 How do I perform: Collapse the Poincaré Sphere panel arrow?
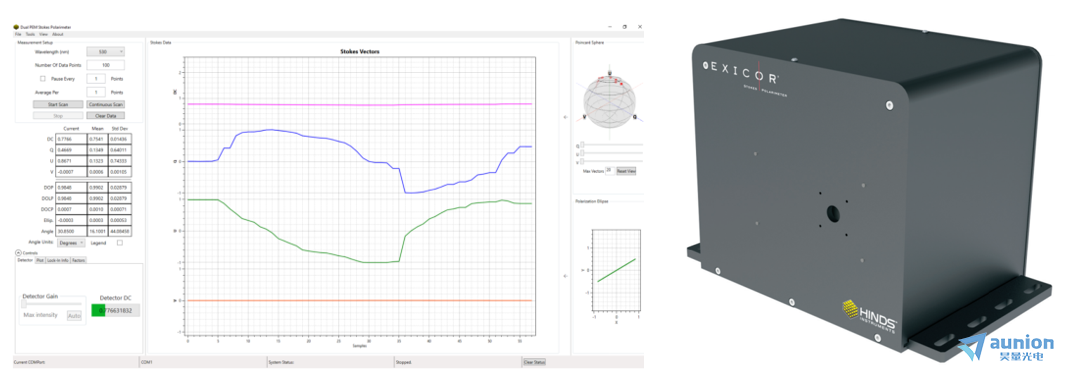pyautogui.click(x=566, y=118)
